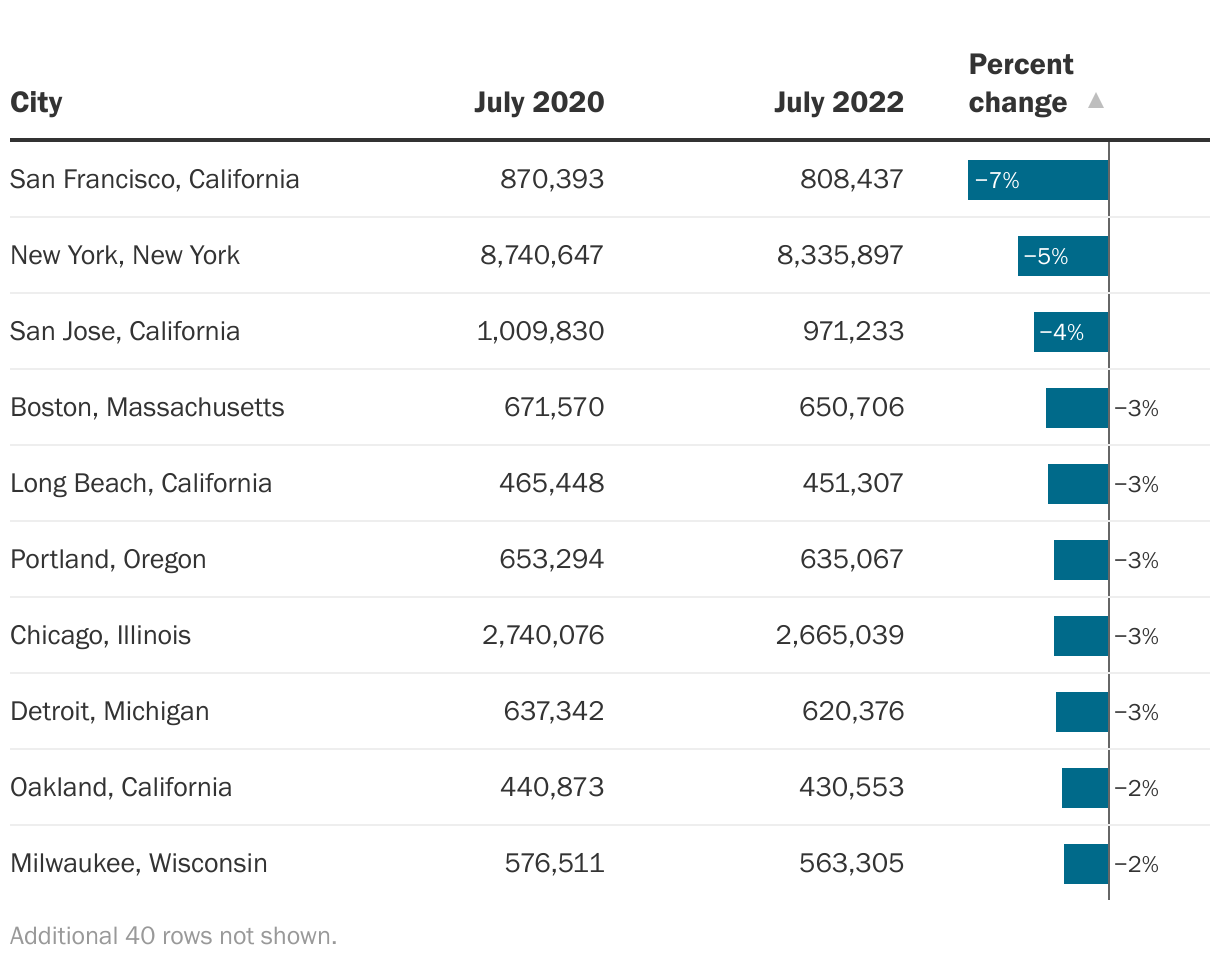Click the Percent change column header
Viewport: 1220px width, 962px height.
tap(1020, 84)
